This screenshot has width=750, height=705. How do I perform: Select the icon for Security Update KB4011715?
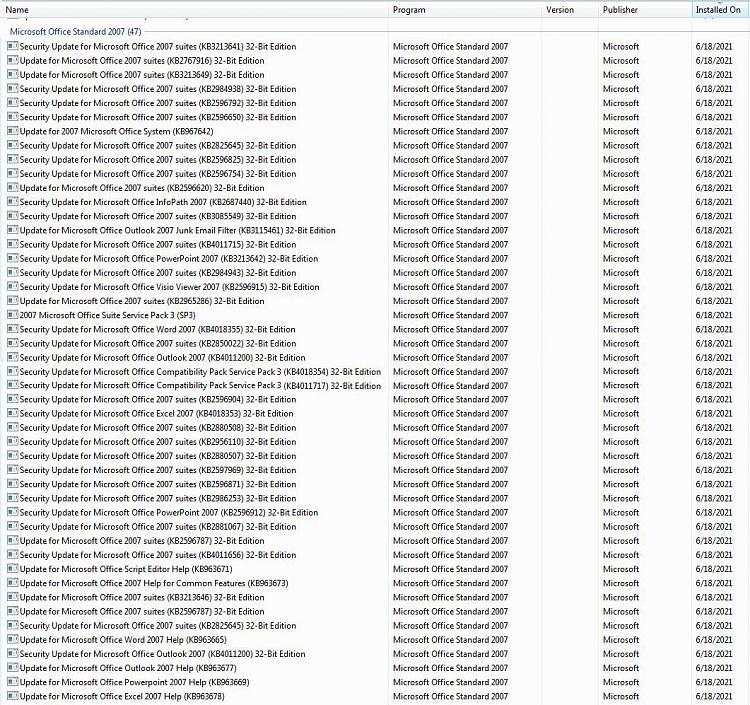pos(12,244)
